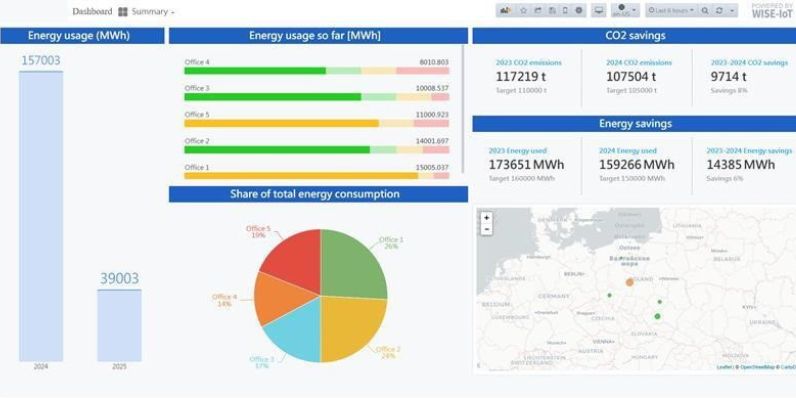Click the Office 4 usage progress bar

pos(317,71)
